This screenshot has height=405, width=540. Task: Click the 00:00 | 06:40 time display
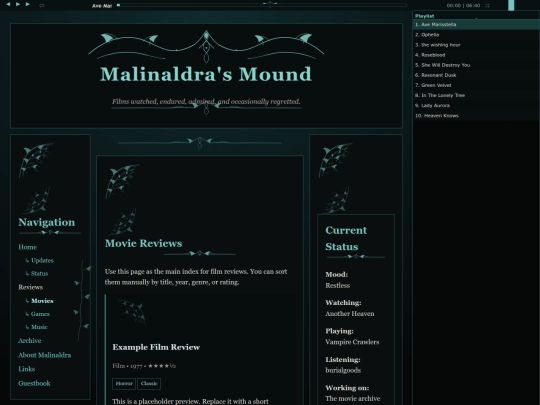click(x=463, y=6)
